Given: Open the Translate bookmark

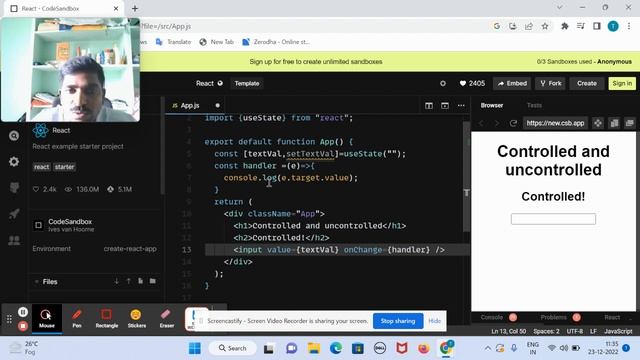Looking at the screenshot, I should (x=173, y=42).
